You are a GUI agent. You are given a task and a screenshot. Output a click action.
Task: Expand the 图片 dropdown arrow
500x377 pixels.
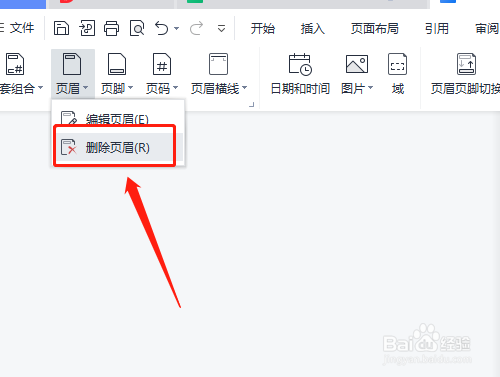(370, 88)
